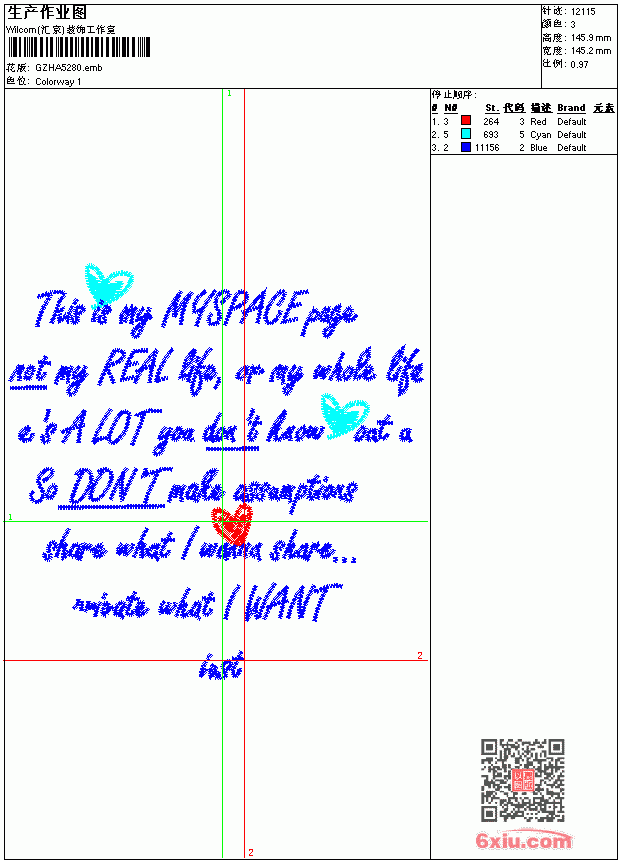The image size is (620, 860).
Task: Click the 'St.' stitch count column header
Action: (x=492, y=108)
